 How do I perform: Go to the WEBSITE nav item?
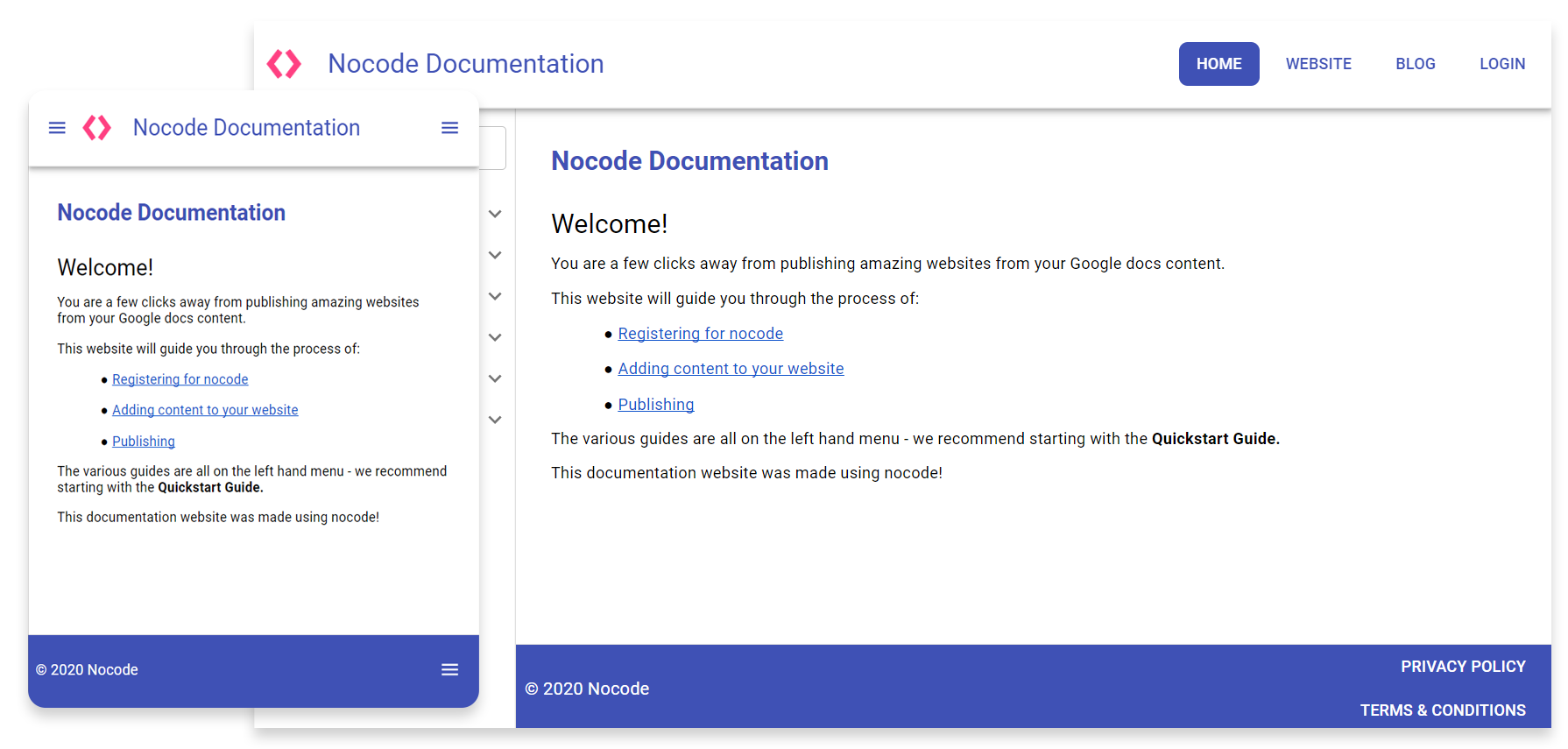1318,64
